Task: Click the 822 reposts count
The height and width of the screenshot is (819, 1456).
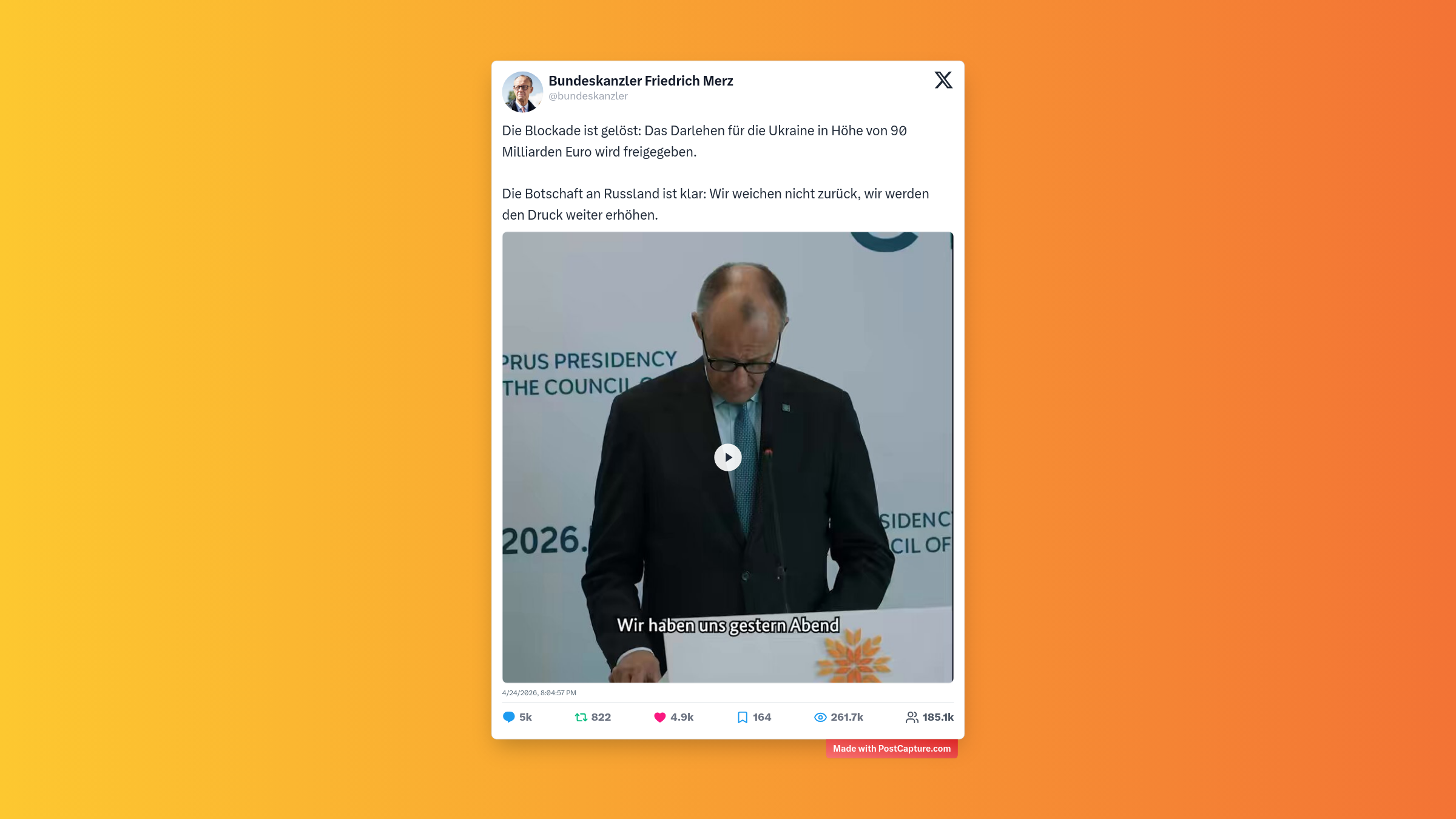Action: tap(601, 717)
